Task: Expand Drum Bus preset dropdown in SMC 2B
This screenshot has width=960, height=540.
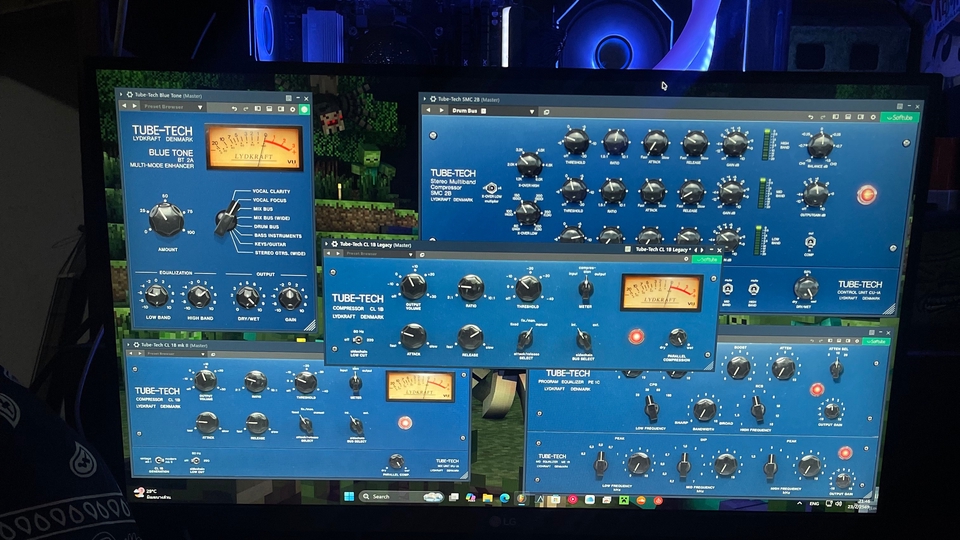Action: pyautogui.click(x=531, y=111)
